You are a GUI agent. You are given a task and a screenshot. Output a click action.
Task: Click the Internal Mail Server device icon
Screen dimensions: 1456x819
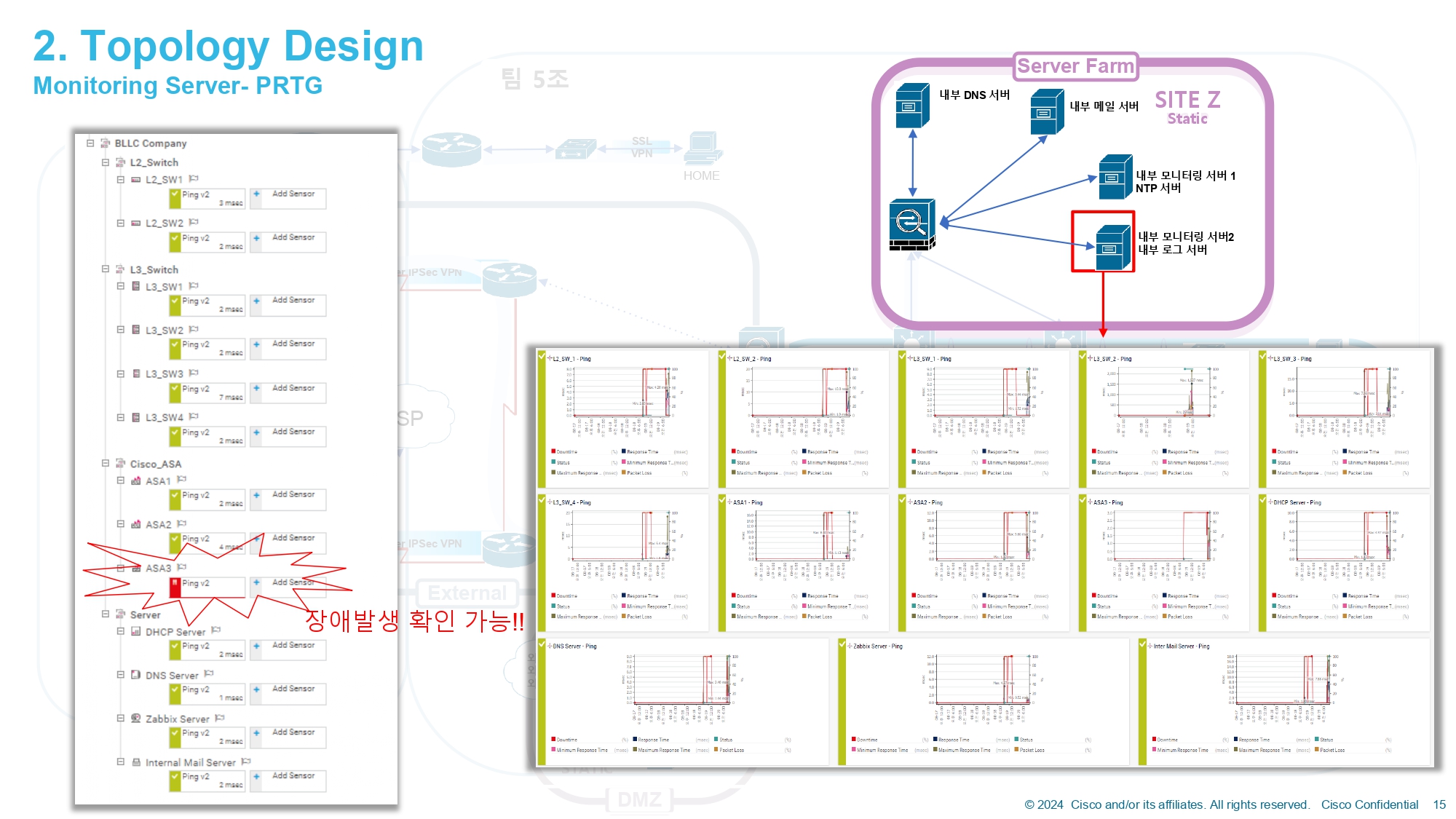[x=136, y=762]
